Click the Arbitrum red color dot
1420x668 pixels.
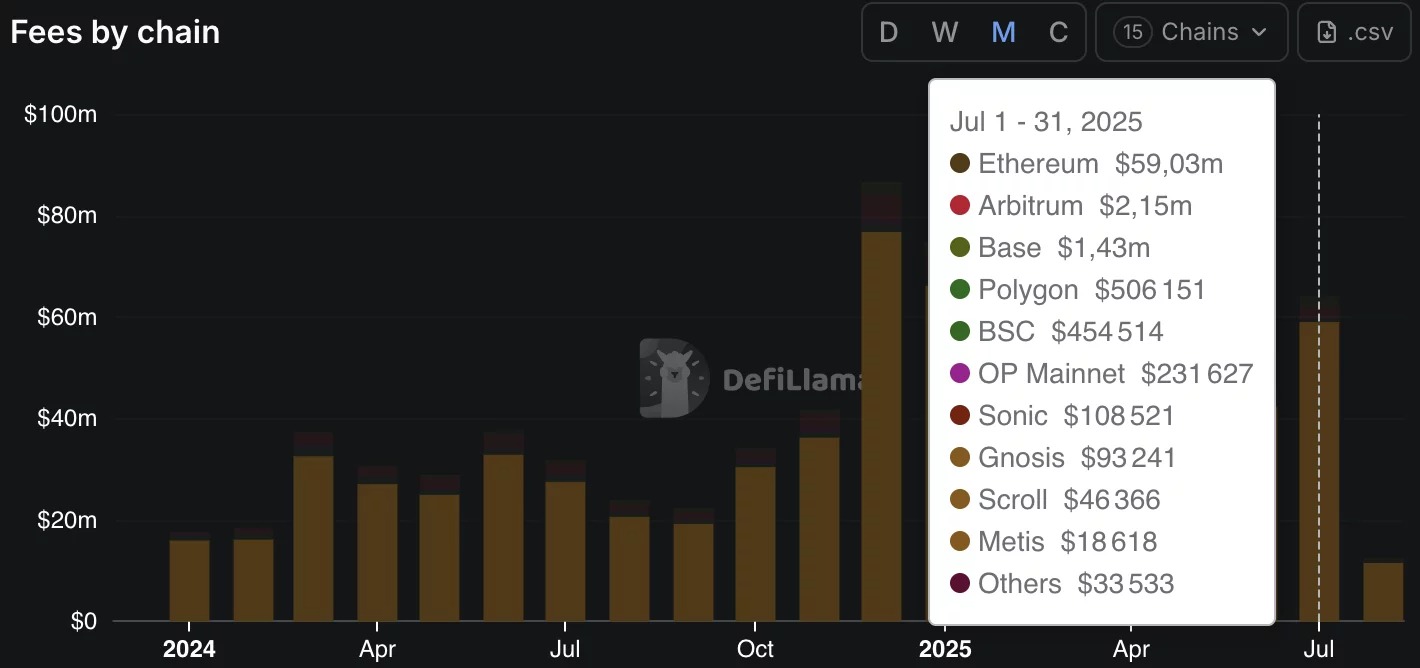(960, 206)
